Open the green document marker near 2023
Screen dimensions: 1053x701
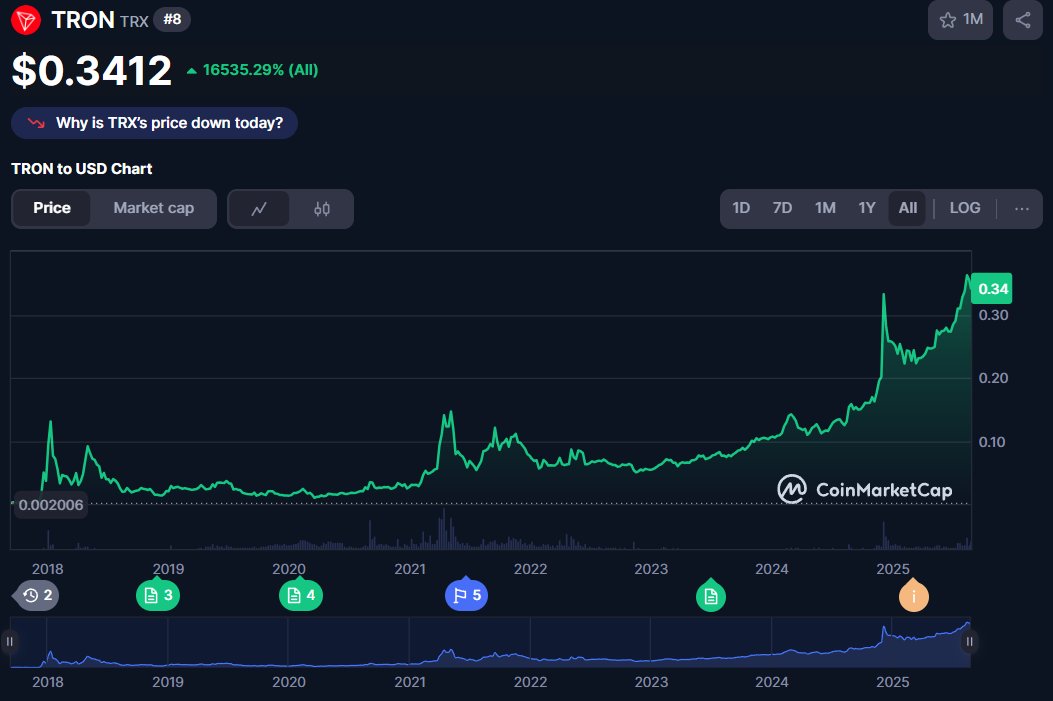(711, 596)
